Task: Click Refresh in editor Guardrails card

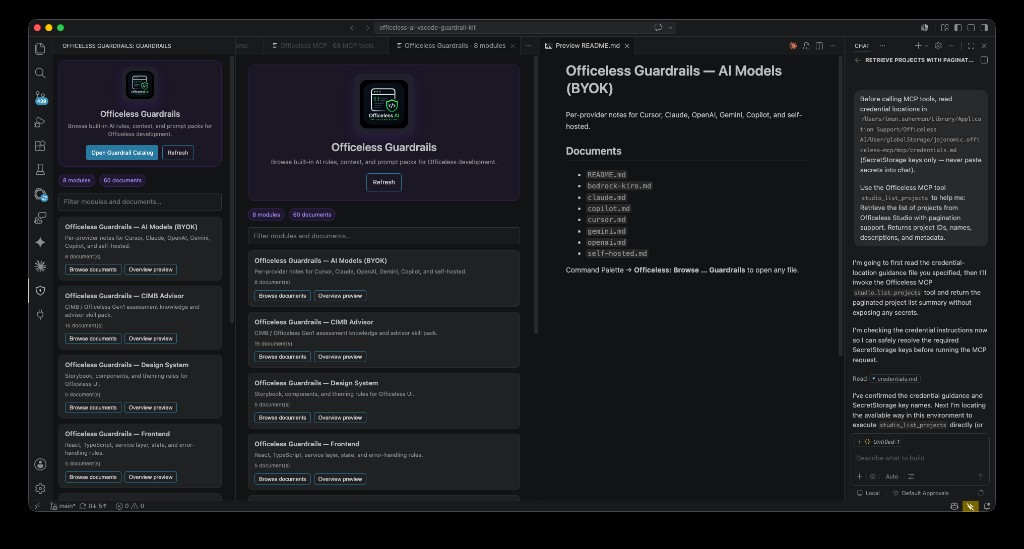Action: pos(384,182)
